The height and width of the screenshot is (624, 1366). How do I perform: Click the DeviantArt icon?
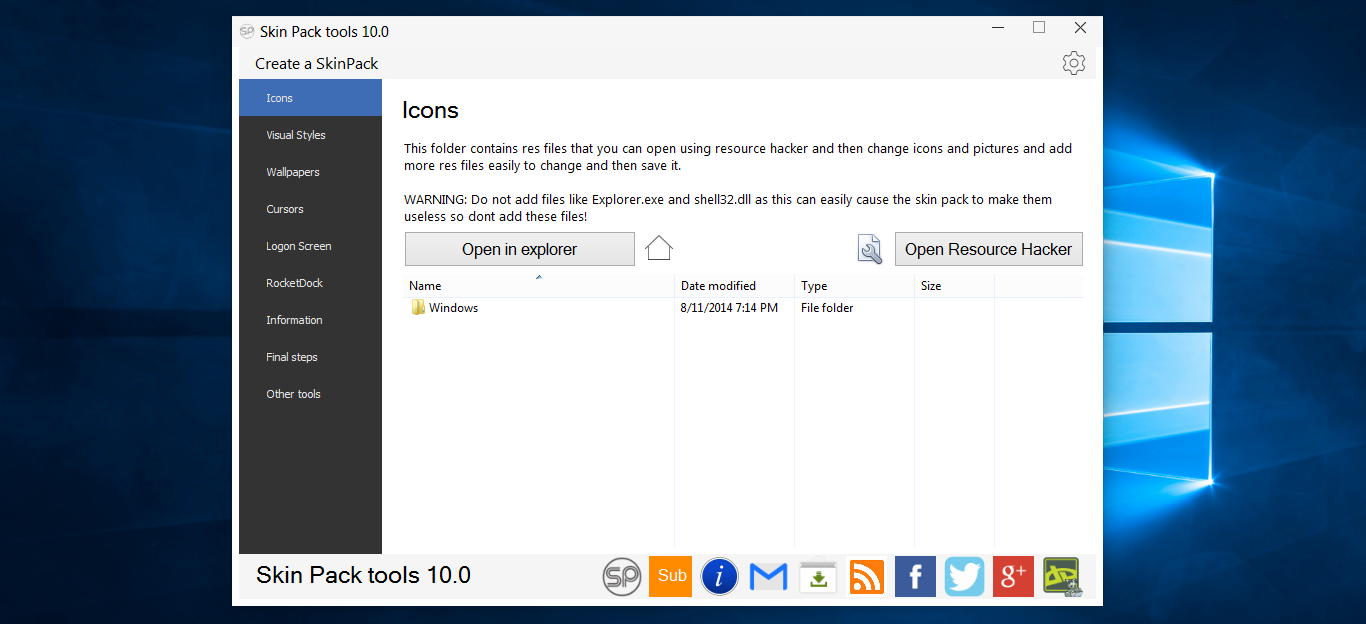(1062, 577)
